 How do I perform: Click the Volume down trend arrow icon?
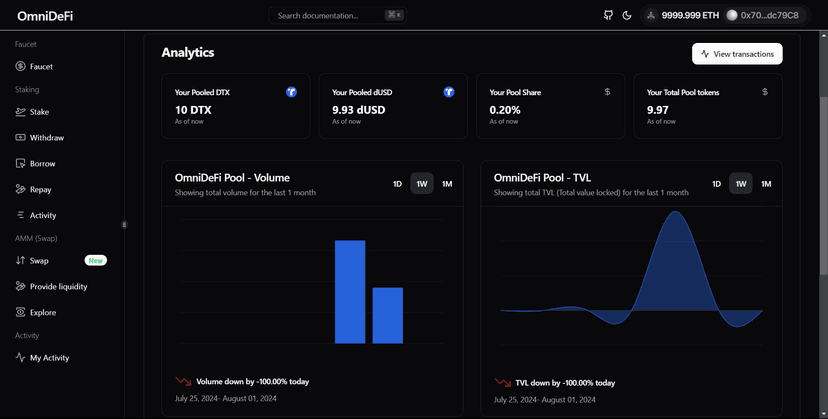[x=183, y=381]
